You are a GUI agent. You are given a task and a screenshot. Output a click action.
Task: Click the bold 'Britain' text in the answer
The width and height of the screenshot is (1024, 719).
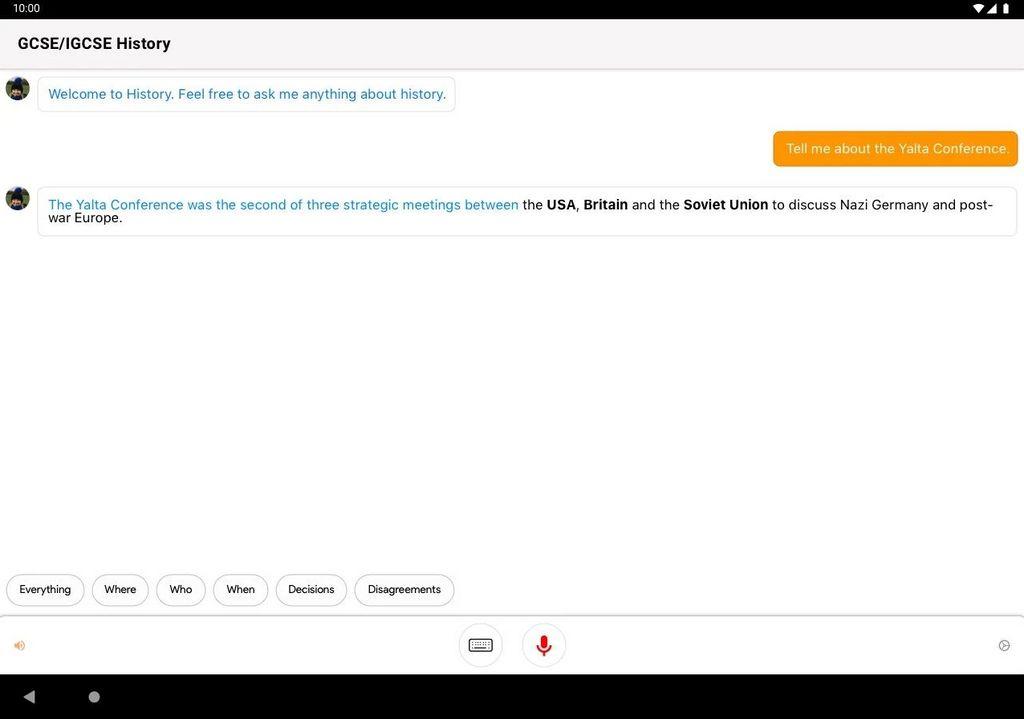[x=605, y=204]
